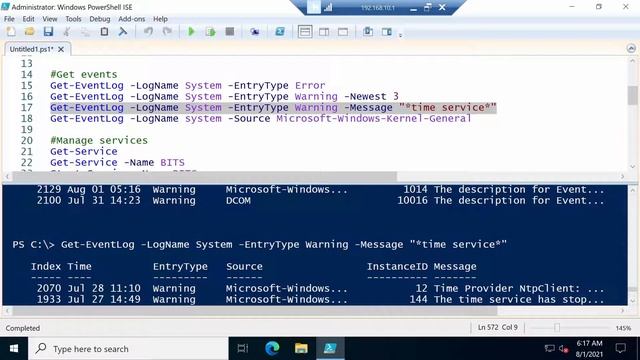Viewport: 640px width, 360px height.
Task: Click the '"*time service*"' string on line 17
Action: click(447, 107)
